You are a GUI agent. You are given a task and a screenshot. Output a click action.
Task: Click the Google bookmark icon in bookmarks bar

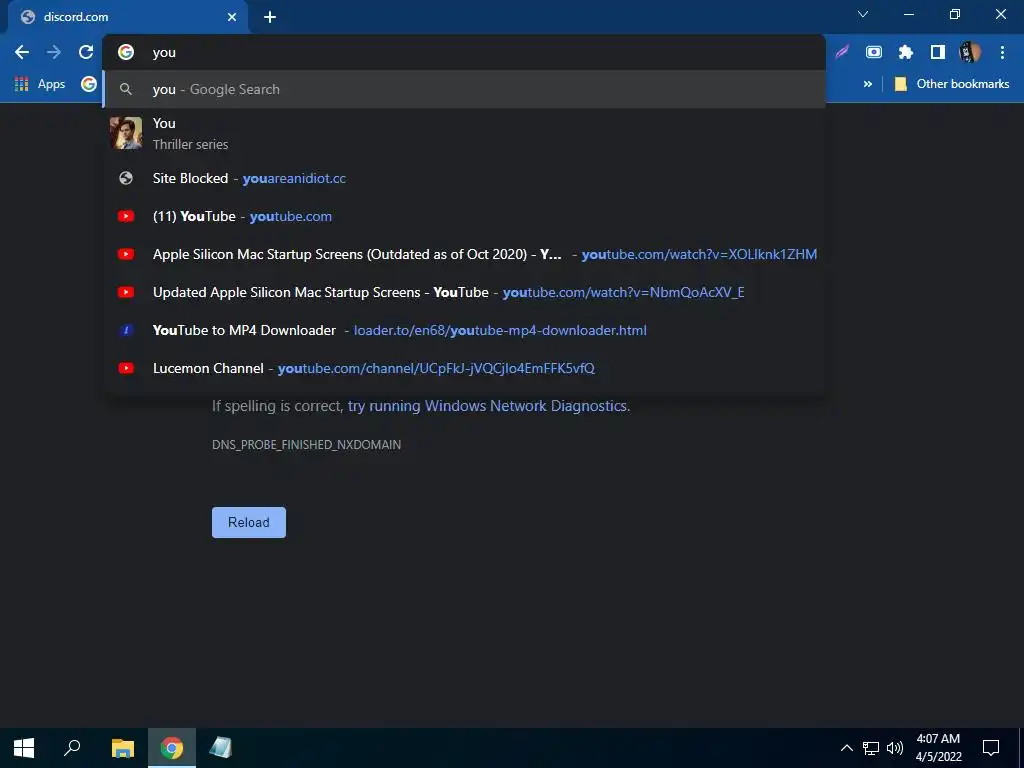(89, 84)
